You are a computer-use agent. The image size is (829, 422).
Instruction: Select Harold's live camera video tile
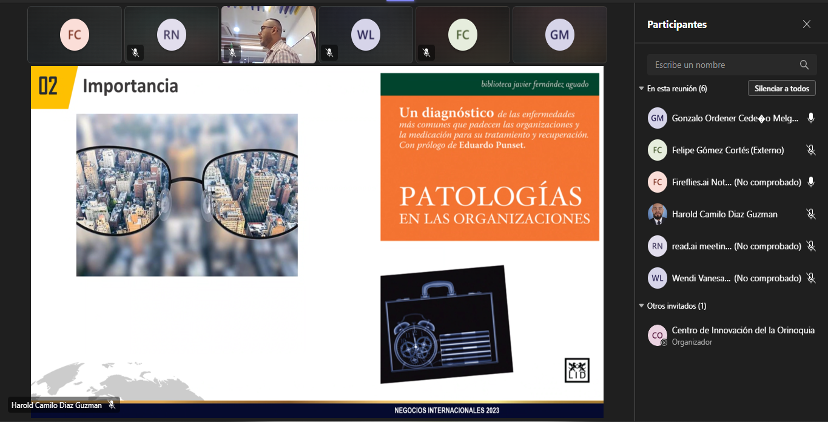pos(268,35)
